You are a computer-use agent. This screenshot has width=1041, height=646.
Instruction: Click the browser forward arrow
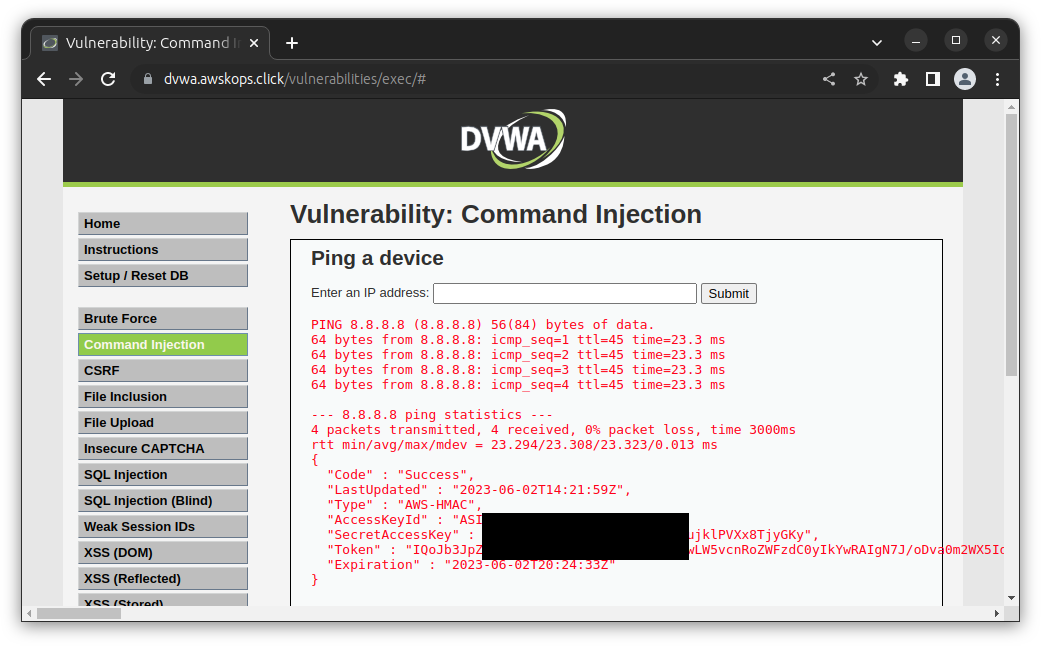tap(76, 79)
